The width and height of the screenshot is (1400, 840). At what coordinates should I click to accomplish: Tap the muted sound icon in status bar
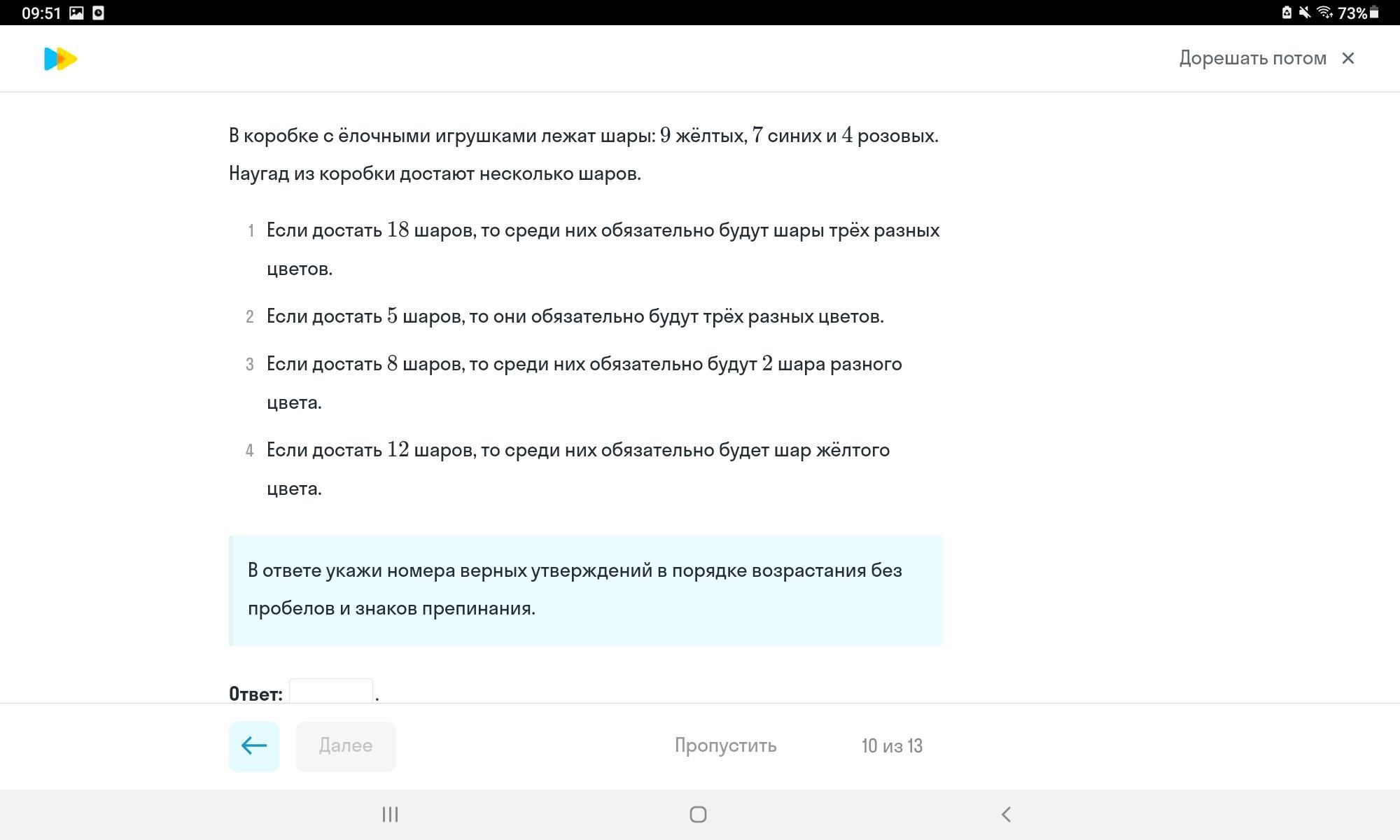coord(1305,13)
